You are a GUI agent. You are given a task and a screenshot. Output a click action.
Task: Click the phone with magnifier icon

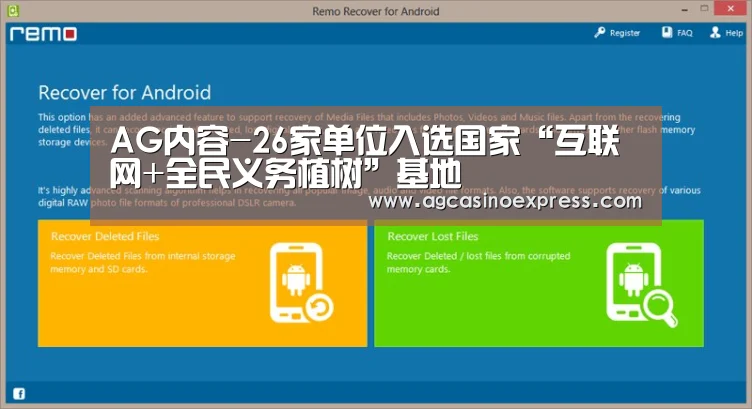[x=641, y=284]
